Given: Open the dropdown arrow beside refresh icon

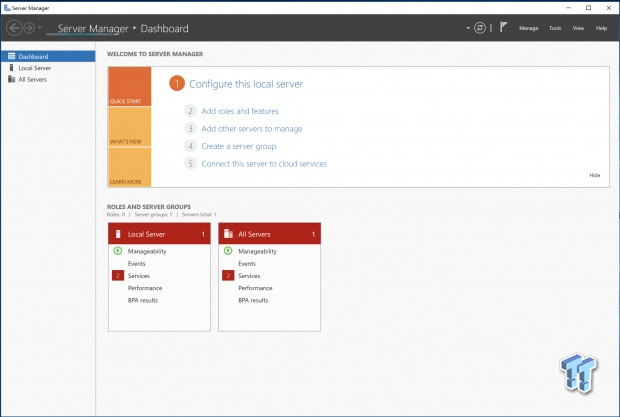Looking at the screenshot, I should pos(468,28).
